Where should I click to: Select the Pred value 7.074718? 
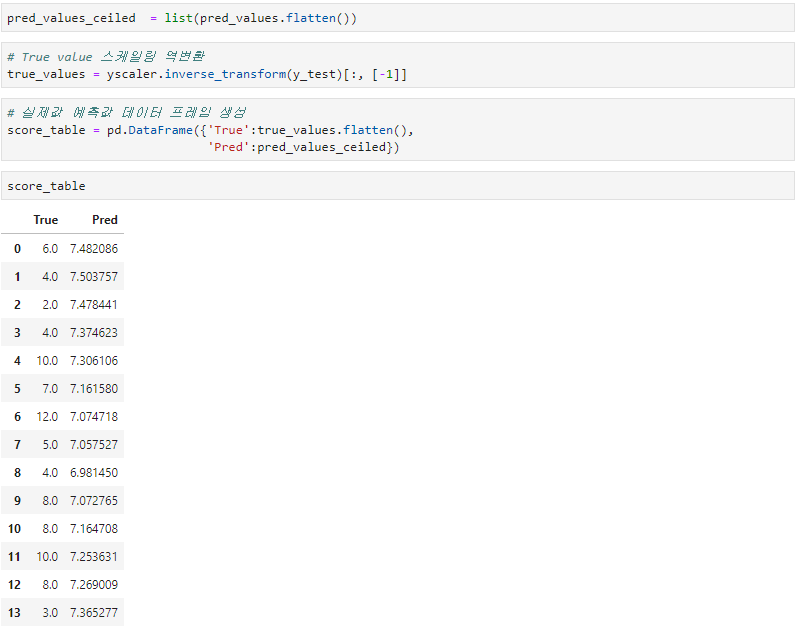[94, 416]
